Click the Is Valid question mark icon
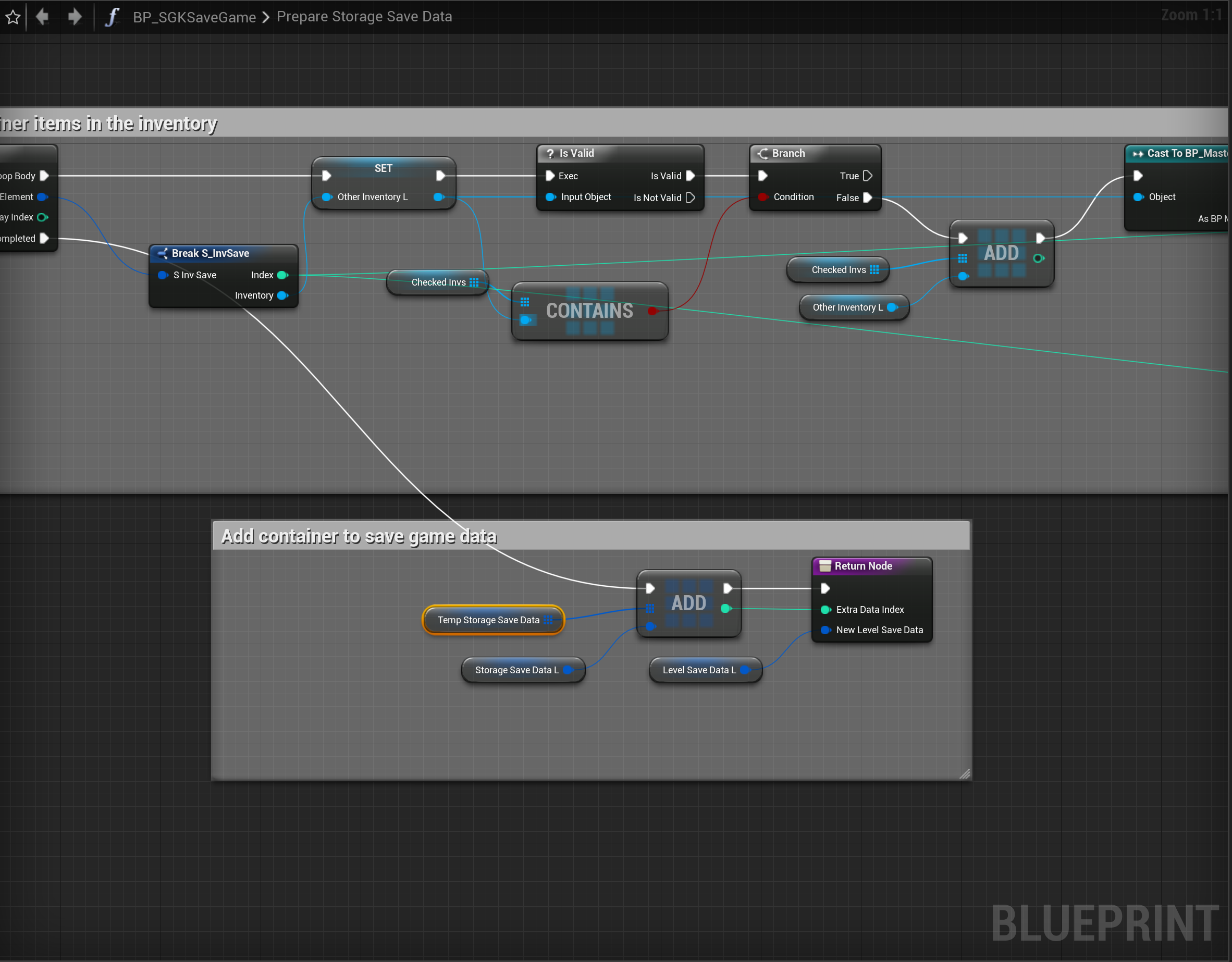The height and width of the screenshot is (962, 1232). click(550, 153)
